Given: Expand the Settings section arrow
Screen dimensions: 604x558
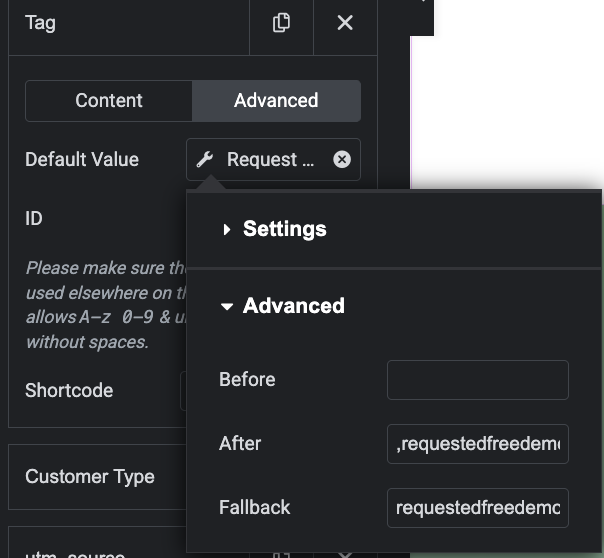Looking at the screenshot, I should pyautogui.click(x=228, y=229).
